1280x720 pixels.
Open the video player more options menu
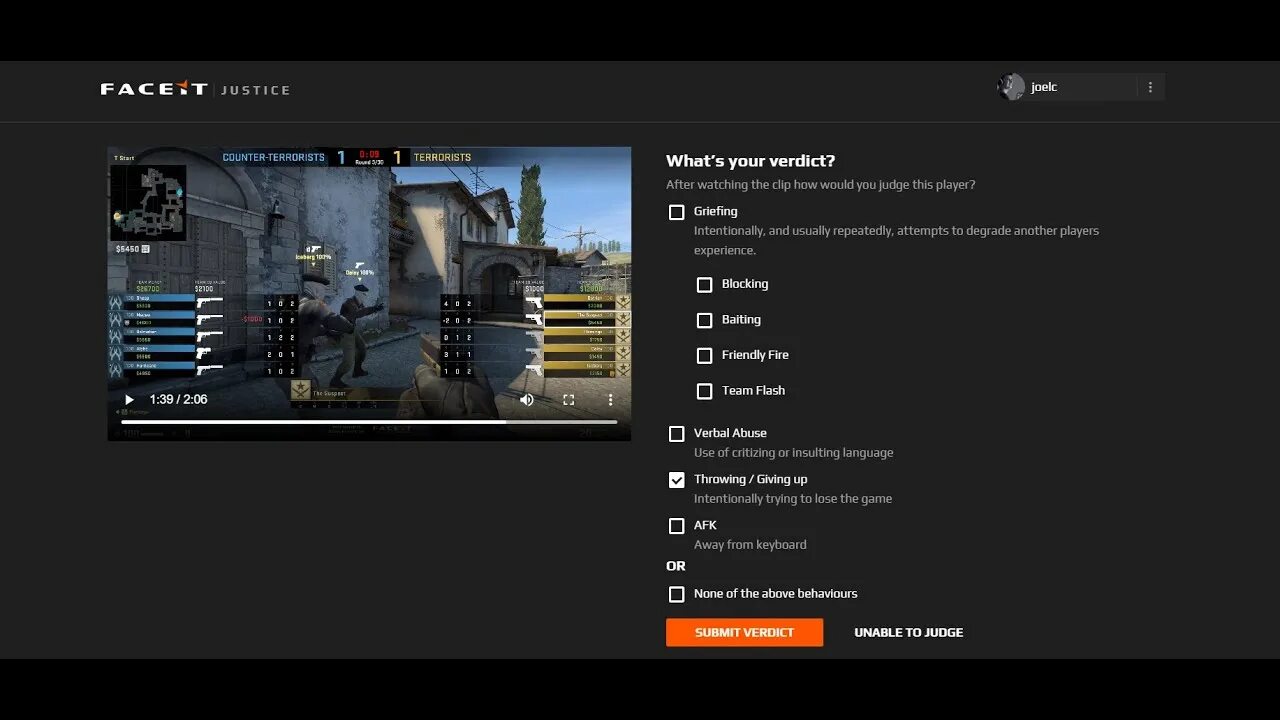[610, 400]
